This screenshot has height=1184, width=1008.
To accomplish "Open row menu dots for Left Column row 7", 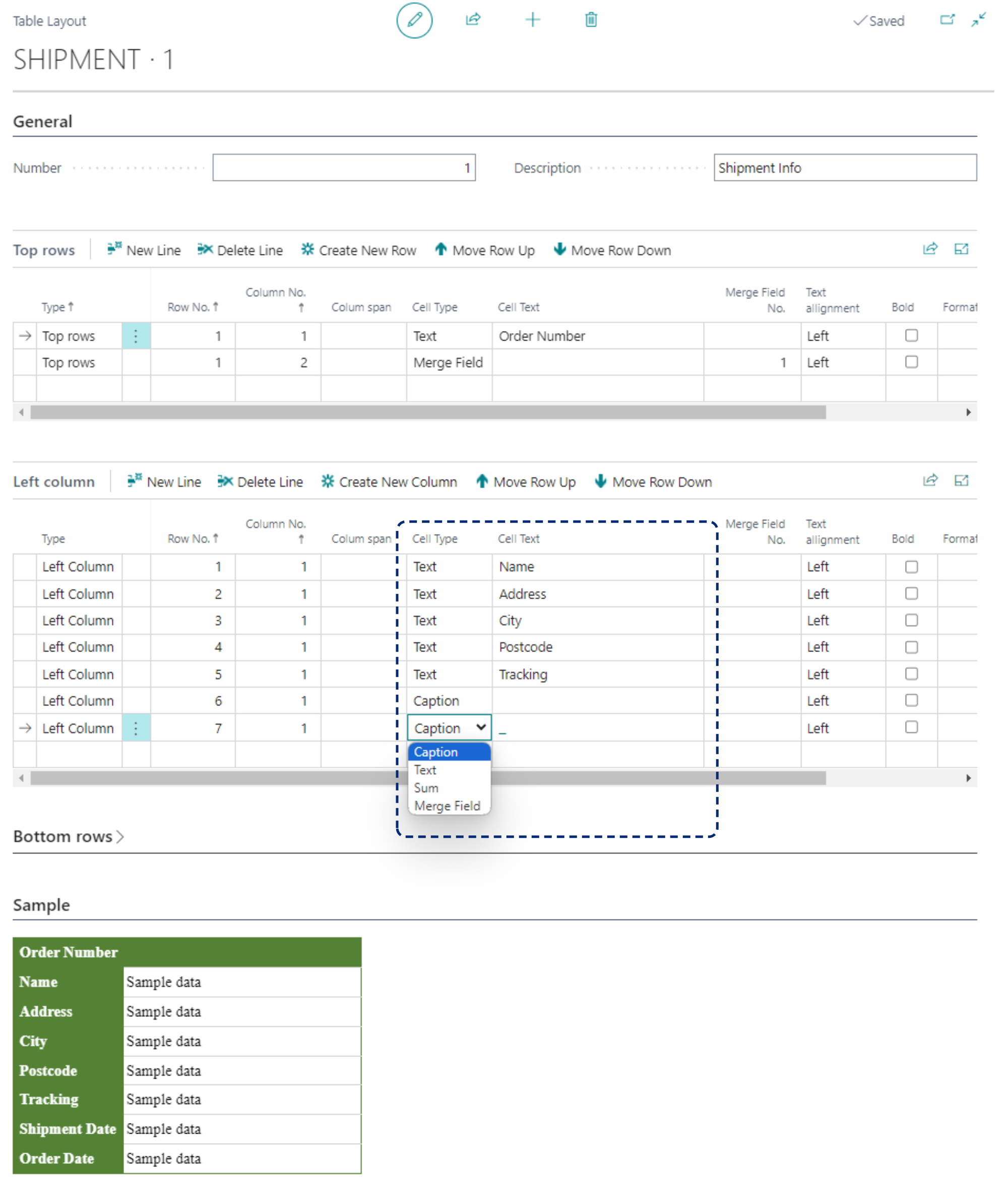I will 136,728.
